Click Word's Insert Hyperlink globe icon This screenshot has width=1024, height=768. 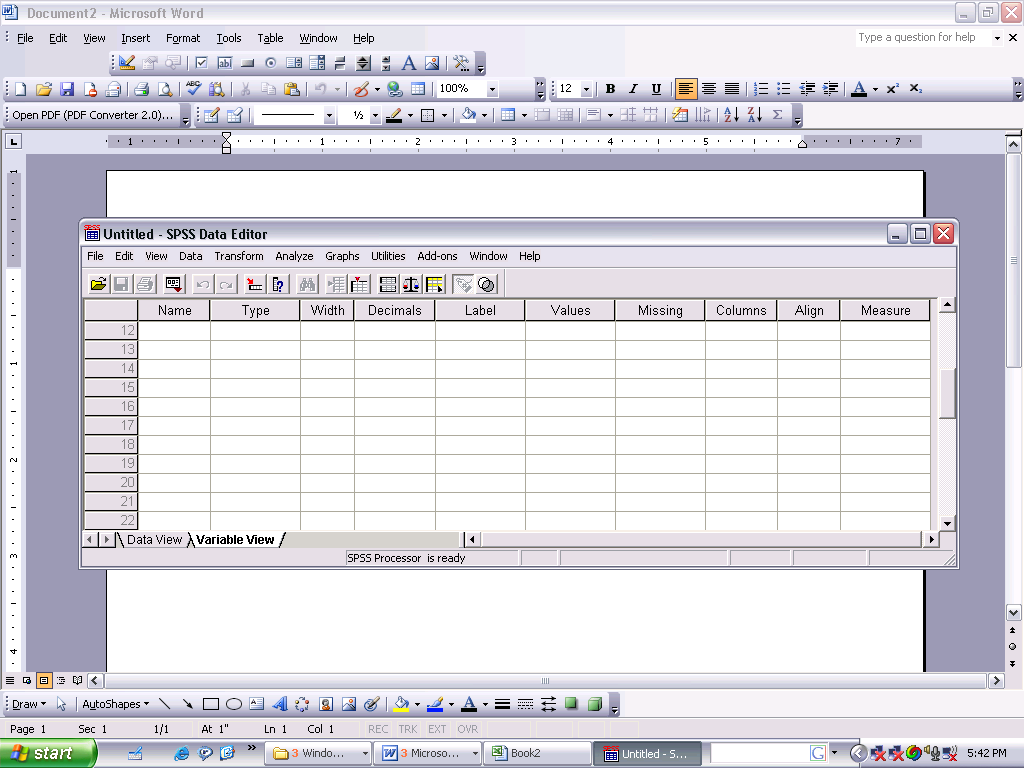tap(394, 89)
